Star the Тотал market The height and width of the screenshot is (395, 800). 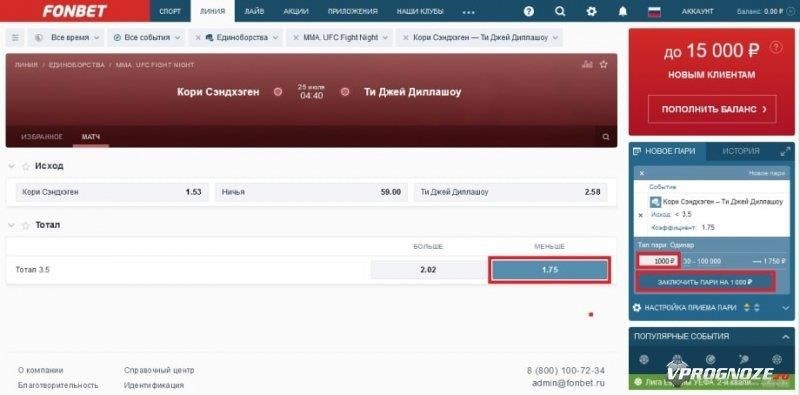pos(26,225)
